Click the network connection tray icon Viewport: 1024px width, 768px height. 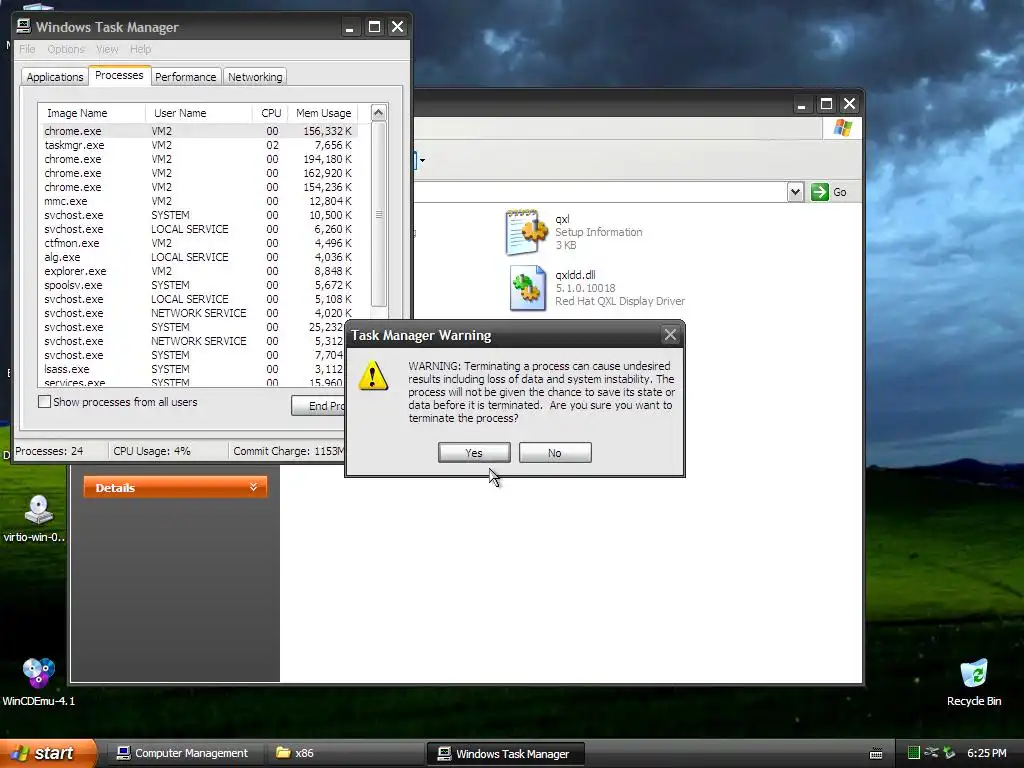931,753
